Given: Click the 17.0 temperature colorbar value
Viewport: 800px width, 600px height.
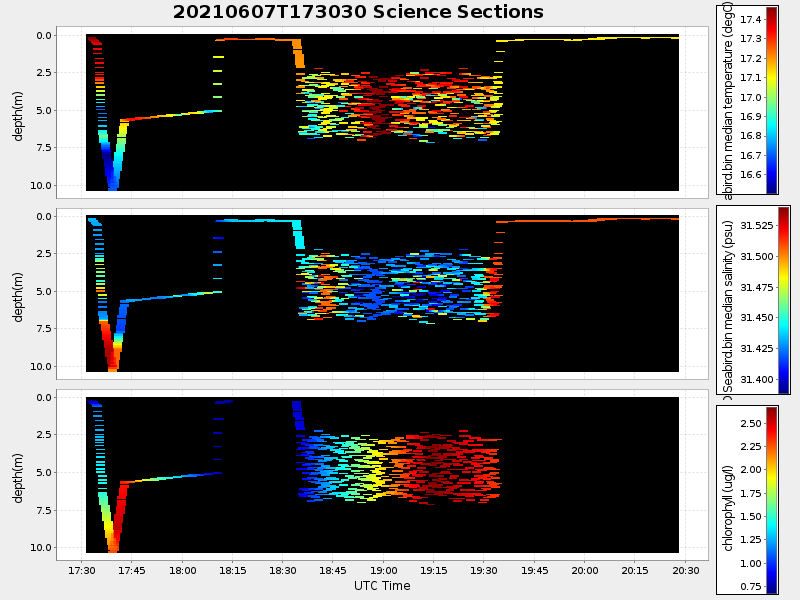Looking at the screenshot, I should click(750, 97).
